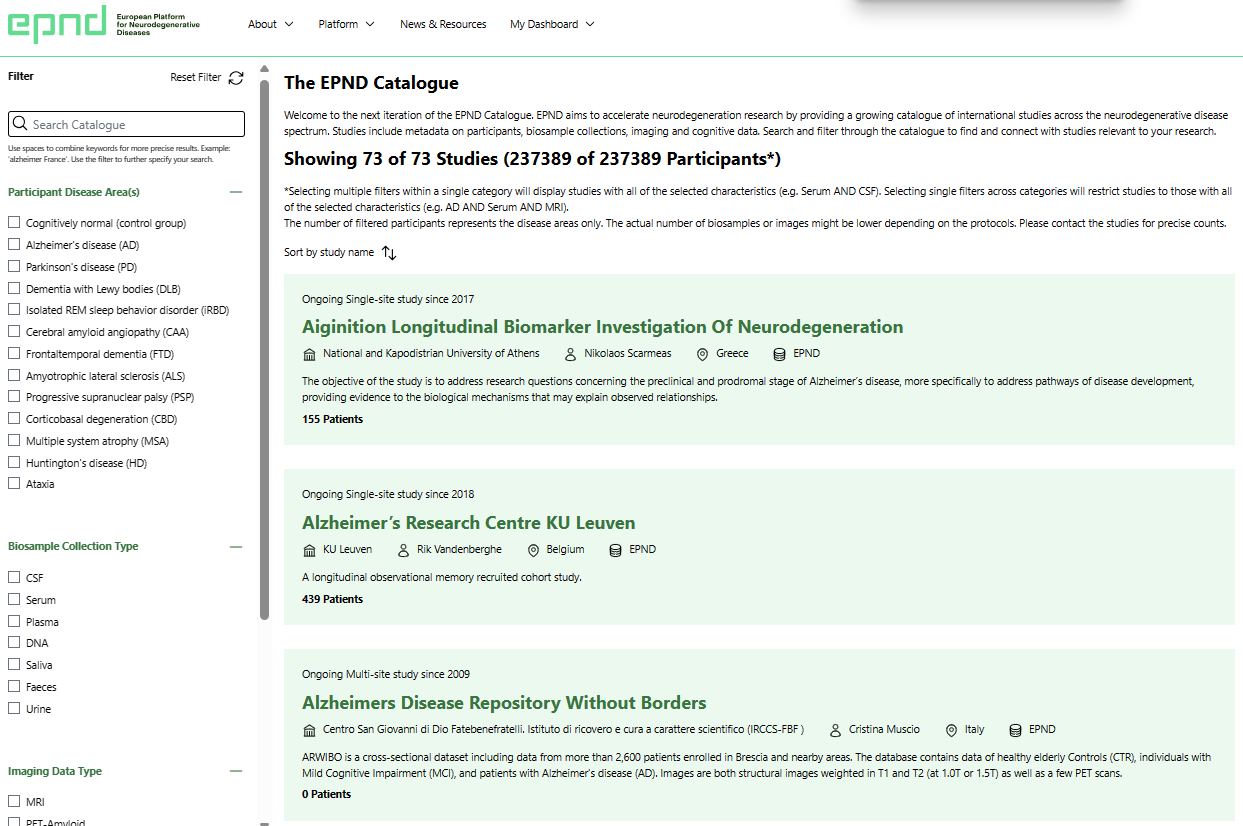Click "Ongoing Single-site study since 2018" label

(388, 494)
